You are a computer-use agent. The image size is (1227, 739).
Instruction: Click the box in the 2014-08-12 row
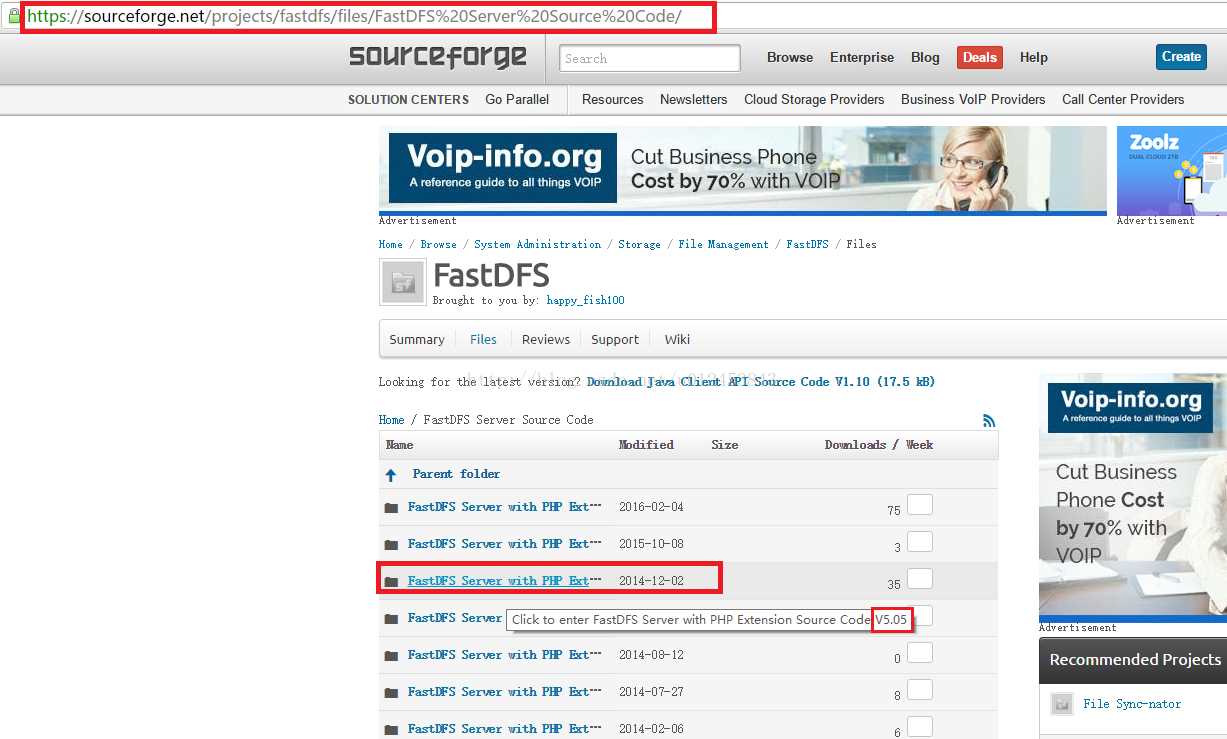[x=920, y=652]
